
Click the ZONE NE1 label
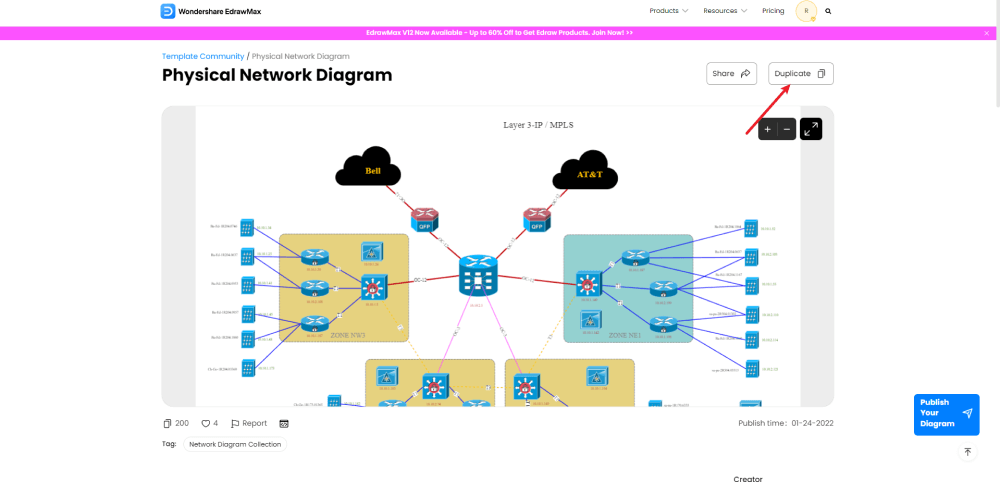click(x=626, y=335)
